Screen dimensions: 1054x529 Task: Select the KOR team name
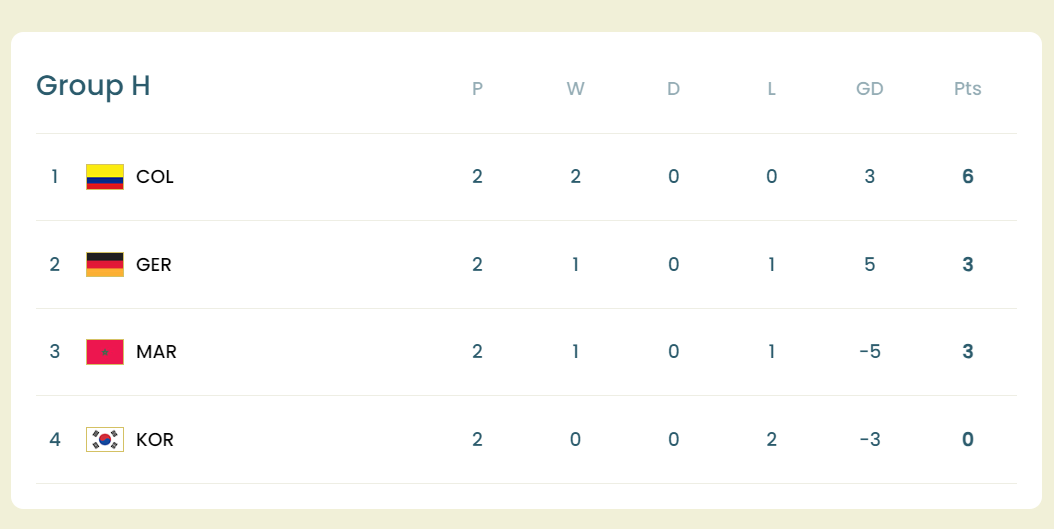click(155, 440)
